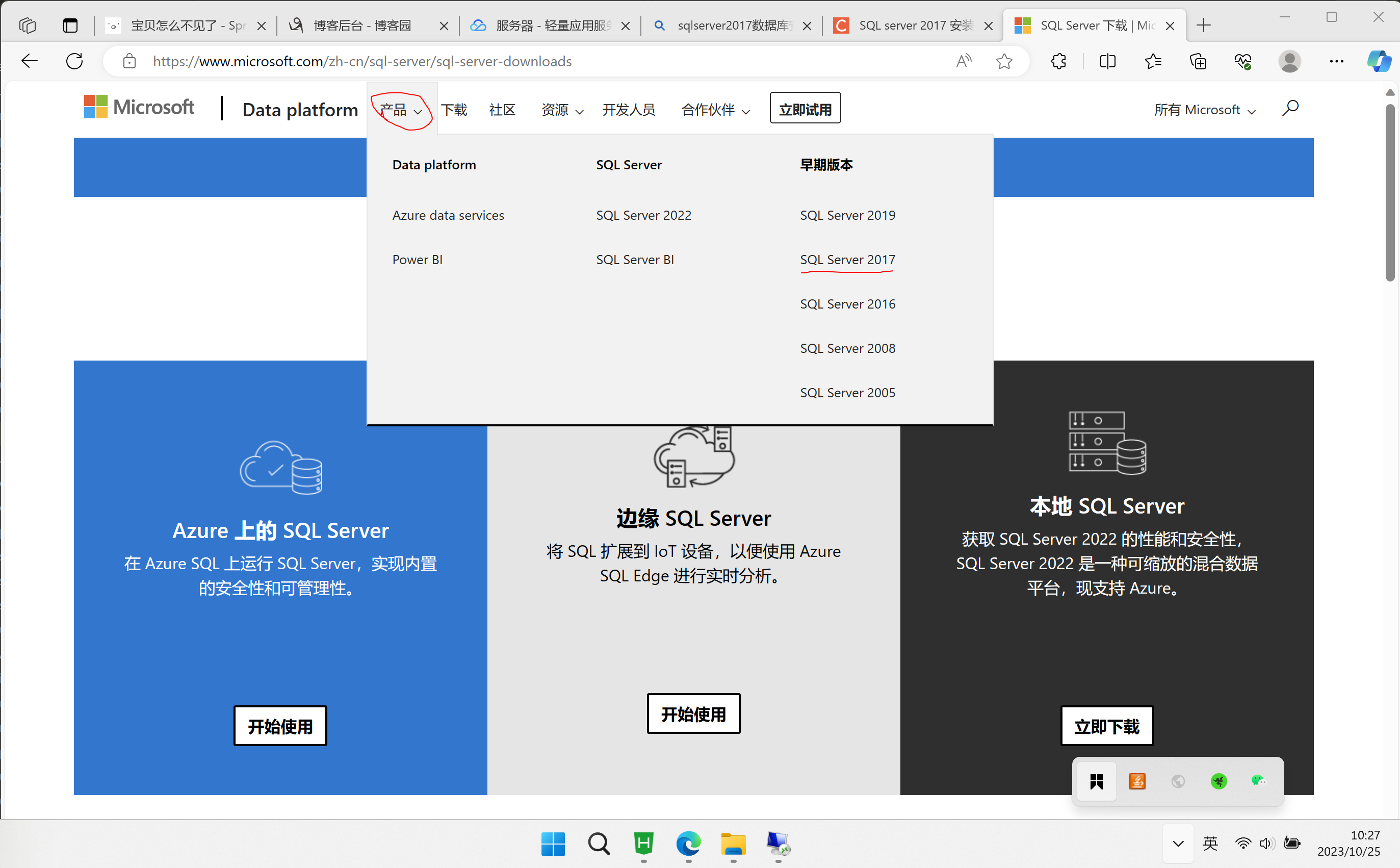Open HBuilder app on taskbar
This screenshot has height=868, width=1400.
click(x=644, y=844)
